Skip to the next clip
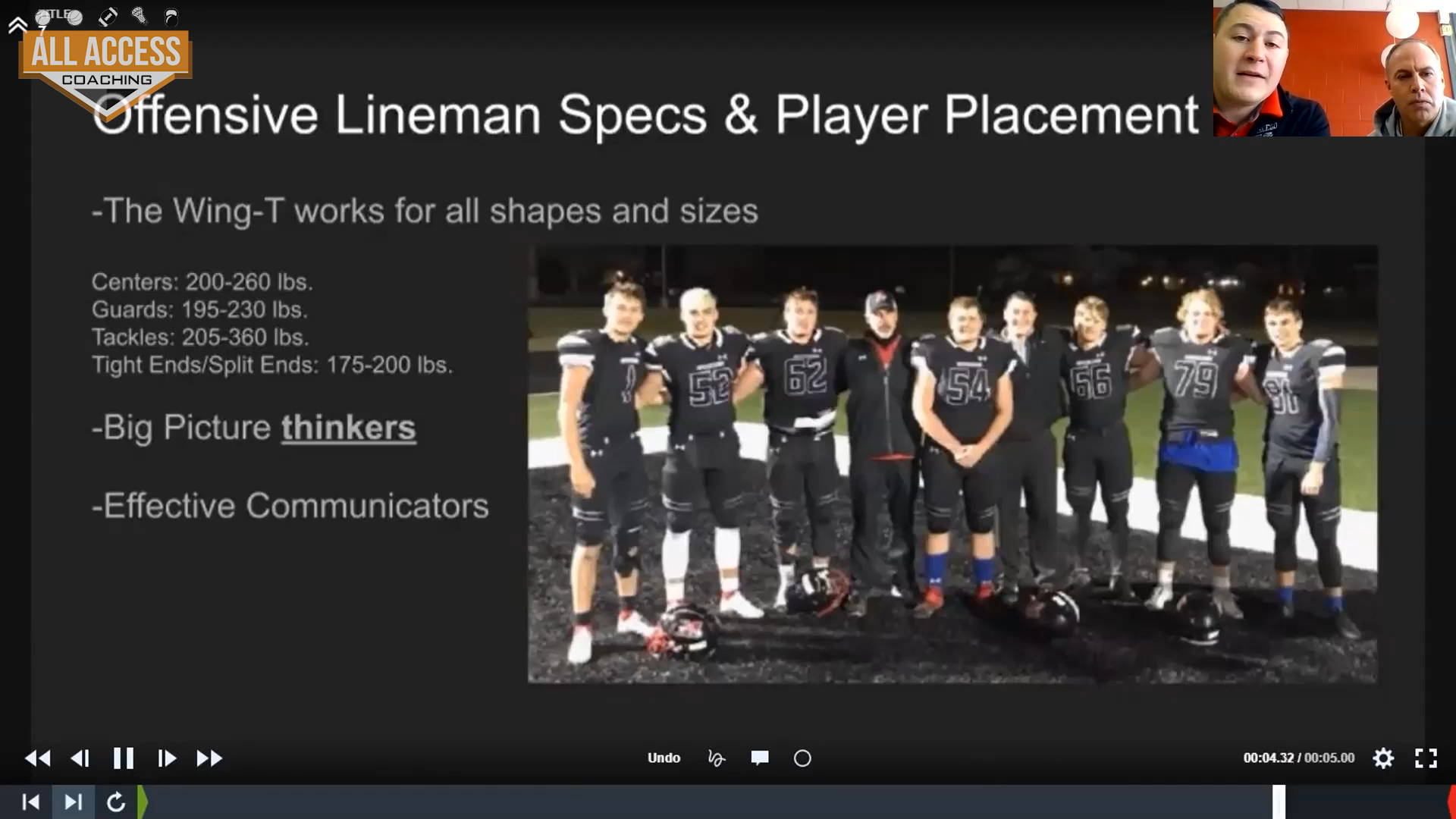This screenshot has width=1456, height=819. click(x=74, y=802)
